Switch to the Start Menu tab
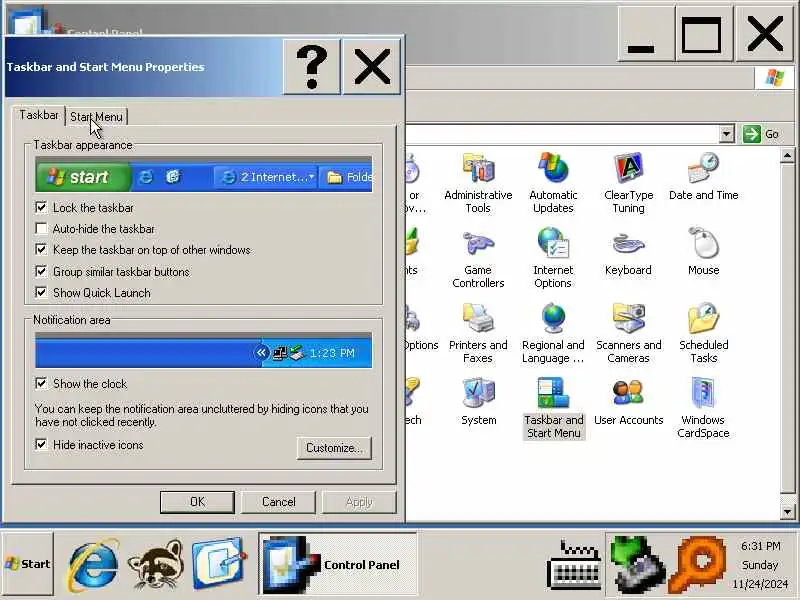Screen dimensions: 800x600 (x=96, y=117)
